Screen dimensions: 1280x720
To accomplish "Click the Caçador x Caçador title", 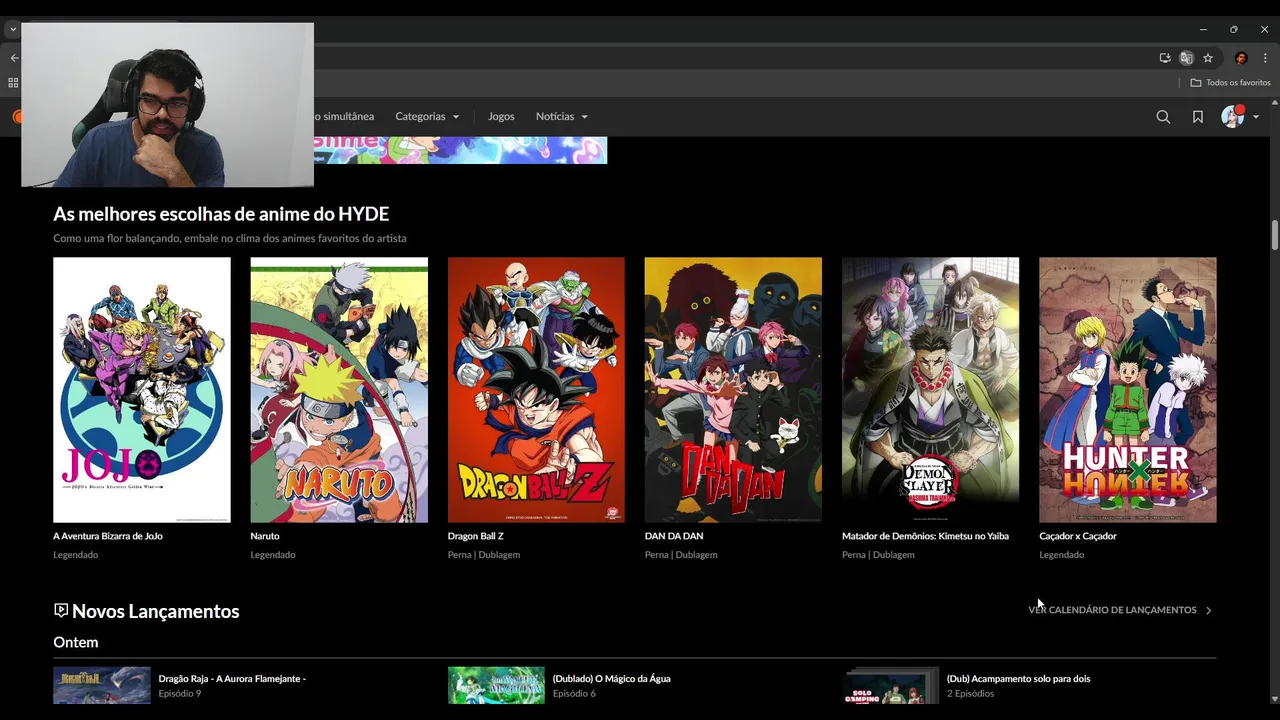I will (1078, 536).
